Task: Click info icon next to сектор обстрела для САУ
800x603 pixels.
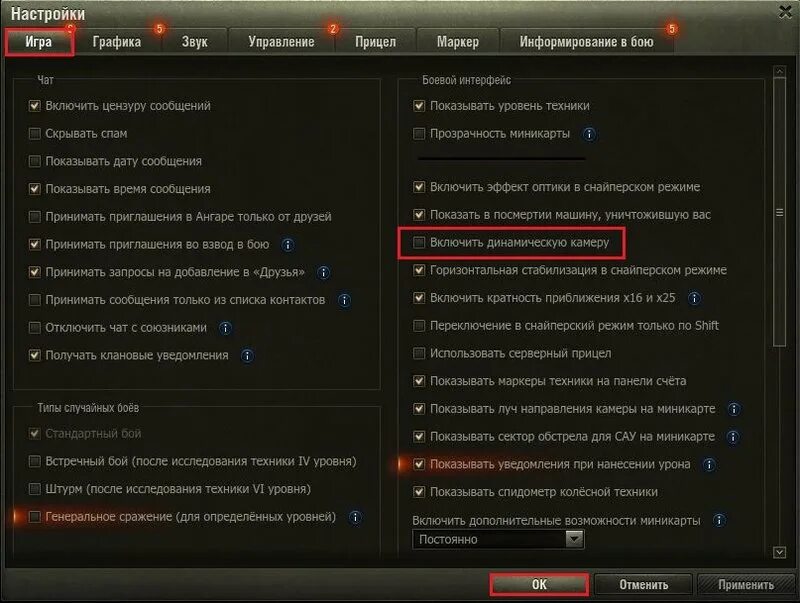Action: [x=733, y=437]
